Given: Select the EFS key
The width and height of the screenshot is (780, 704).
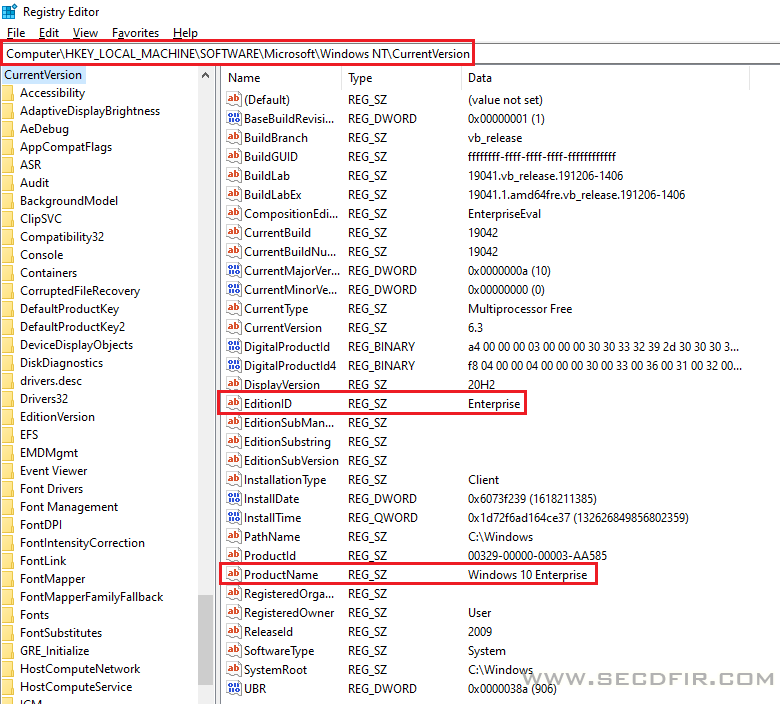Looking at the screenshot, I should click(29, 435).
